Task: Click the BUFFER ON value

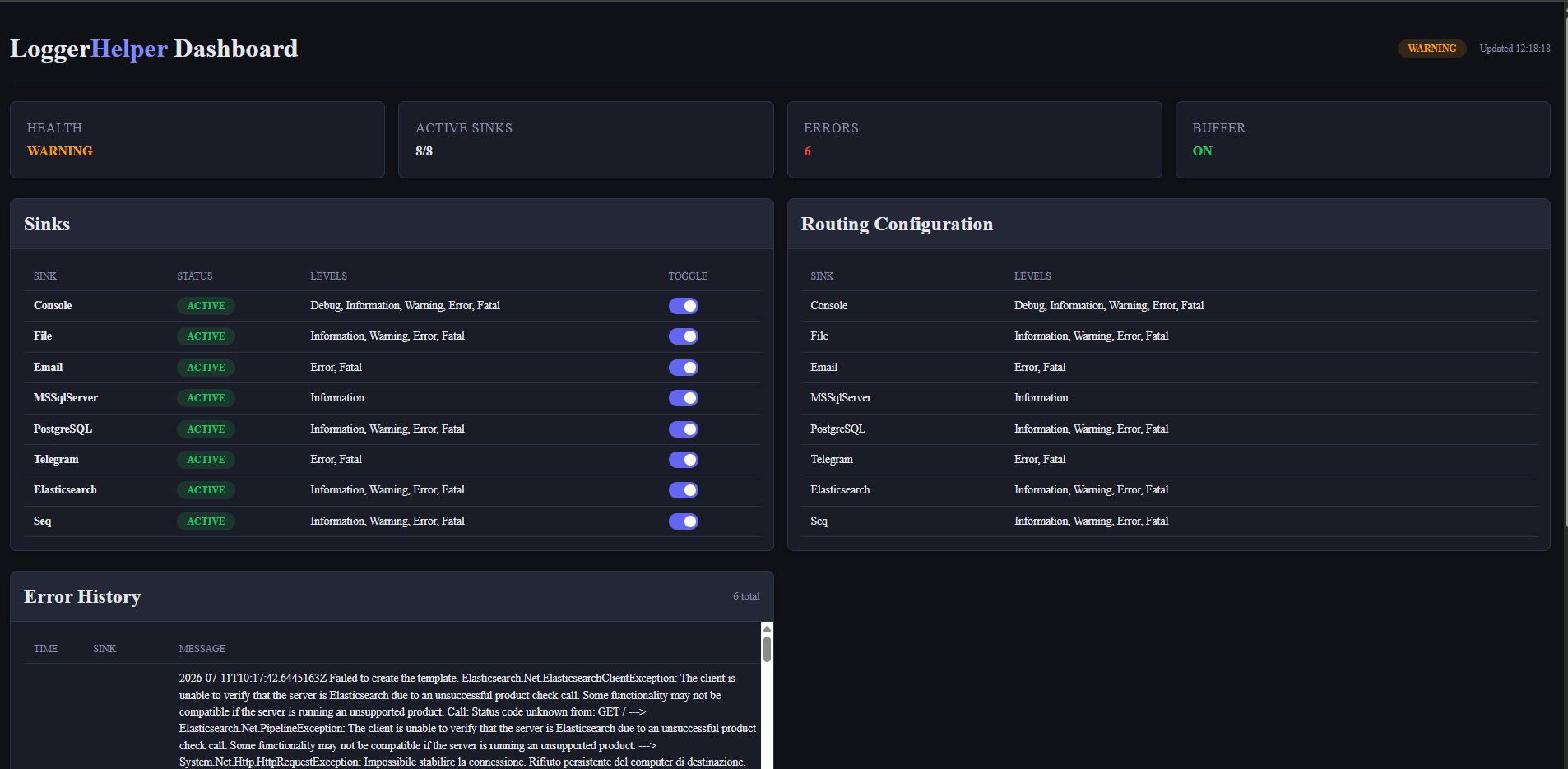Action: point(1202,151)
